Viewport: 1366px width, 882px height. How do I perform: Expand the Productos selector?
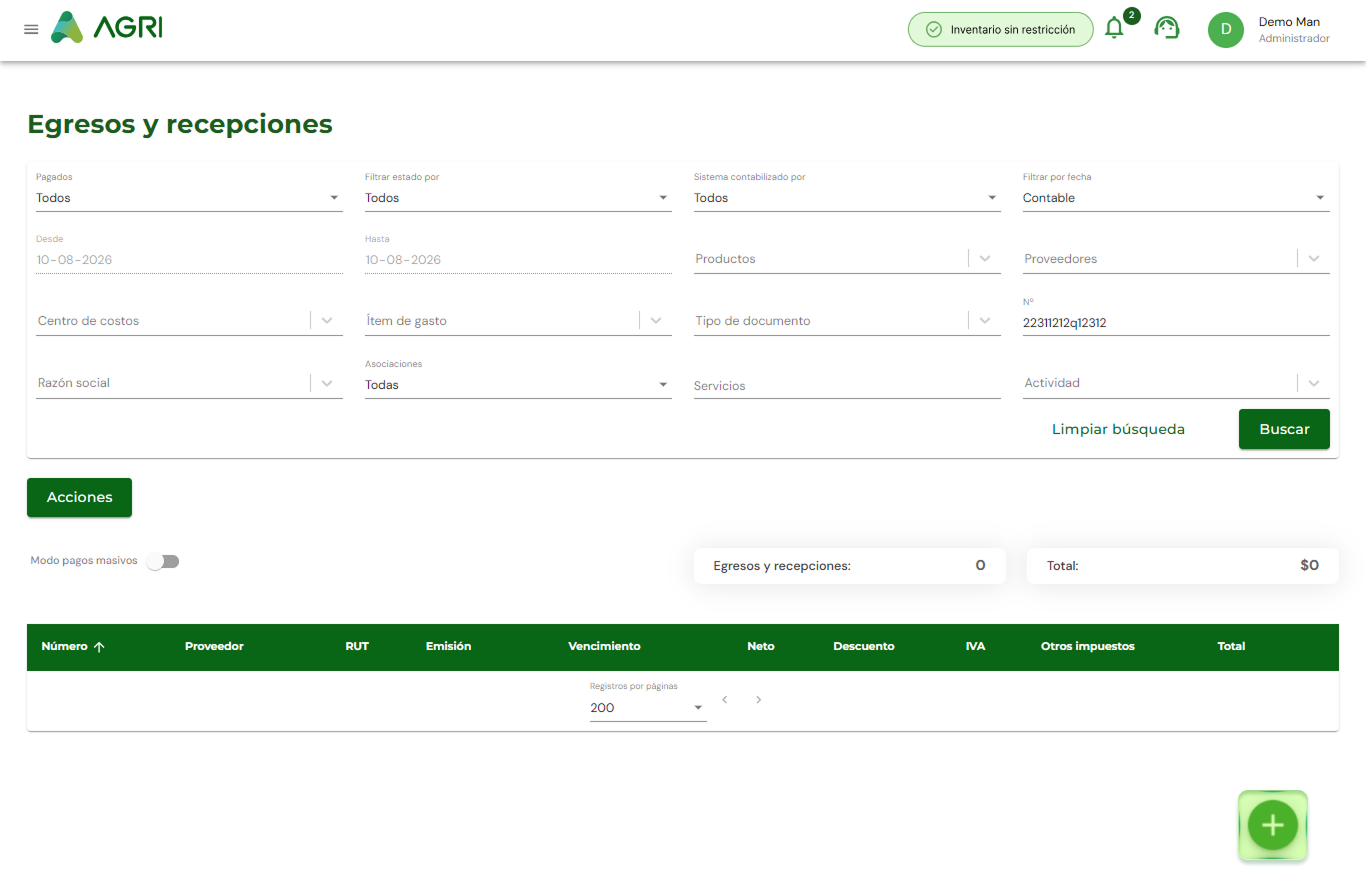click(985, 259)
